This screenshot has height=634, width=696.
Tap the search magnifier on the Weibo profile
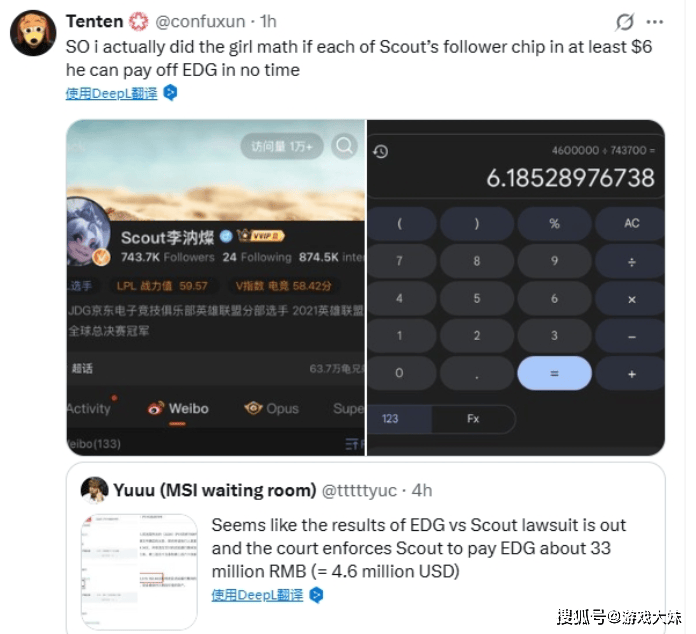click(x=344, y=145)
